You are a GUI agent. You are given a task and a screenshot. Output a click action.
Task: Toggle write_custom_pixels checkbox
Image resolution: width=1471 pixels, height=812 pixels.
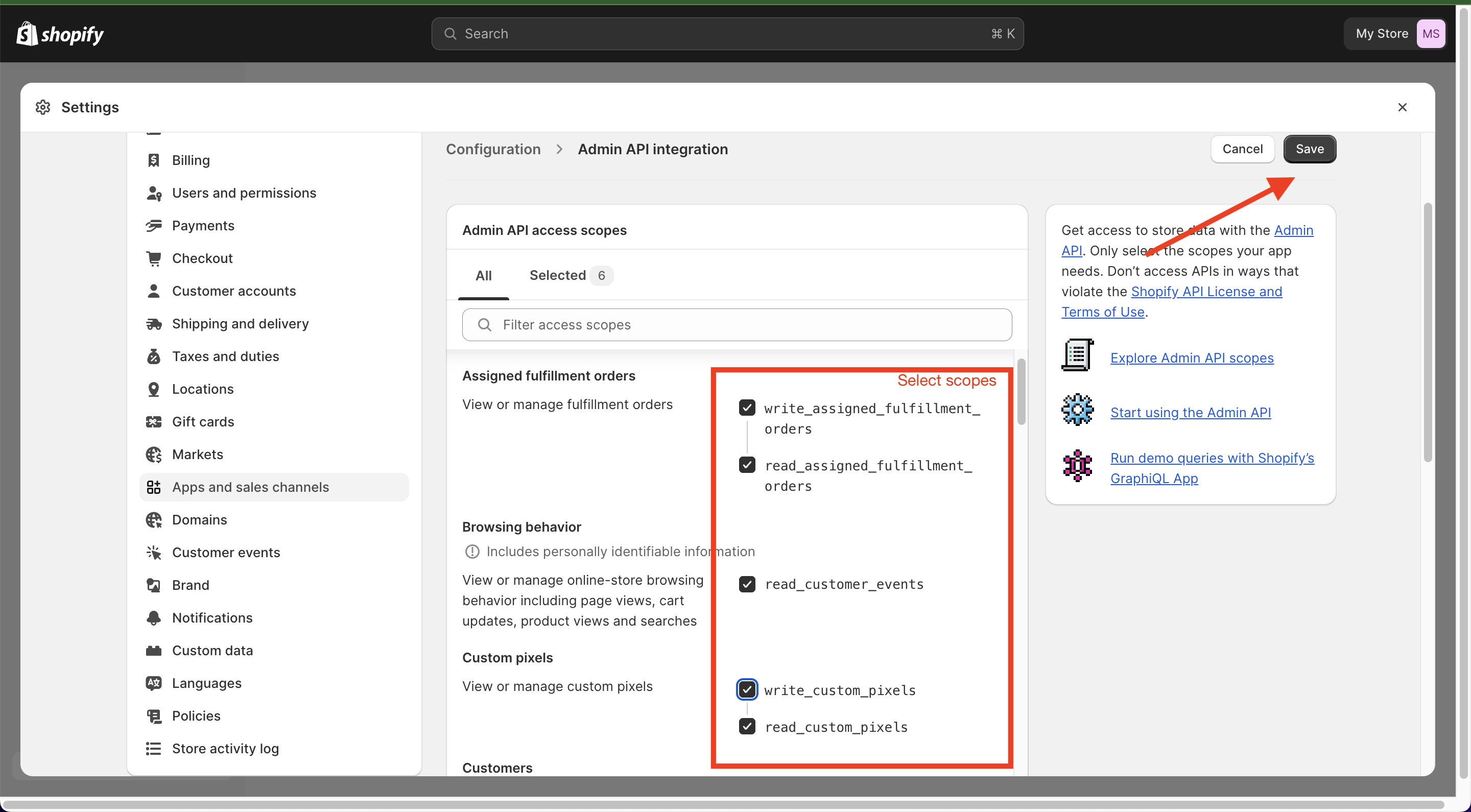tap(747, 690)
